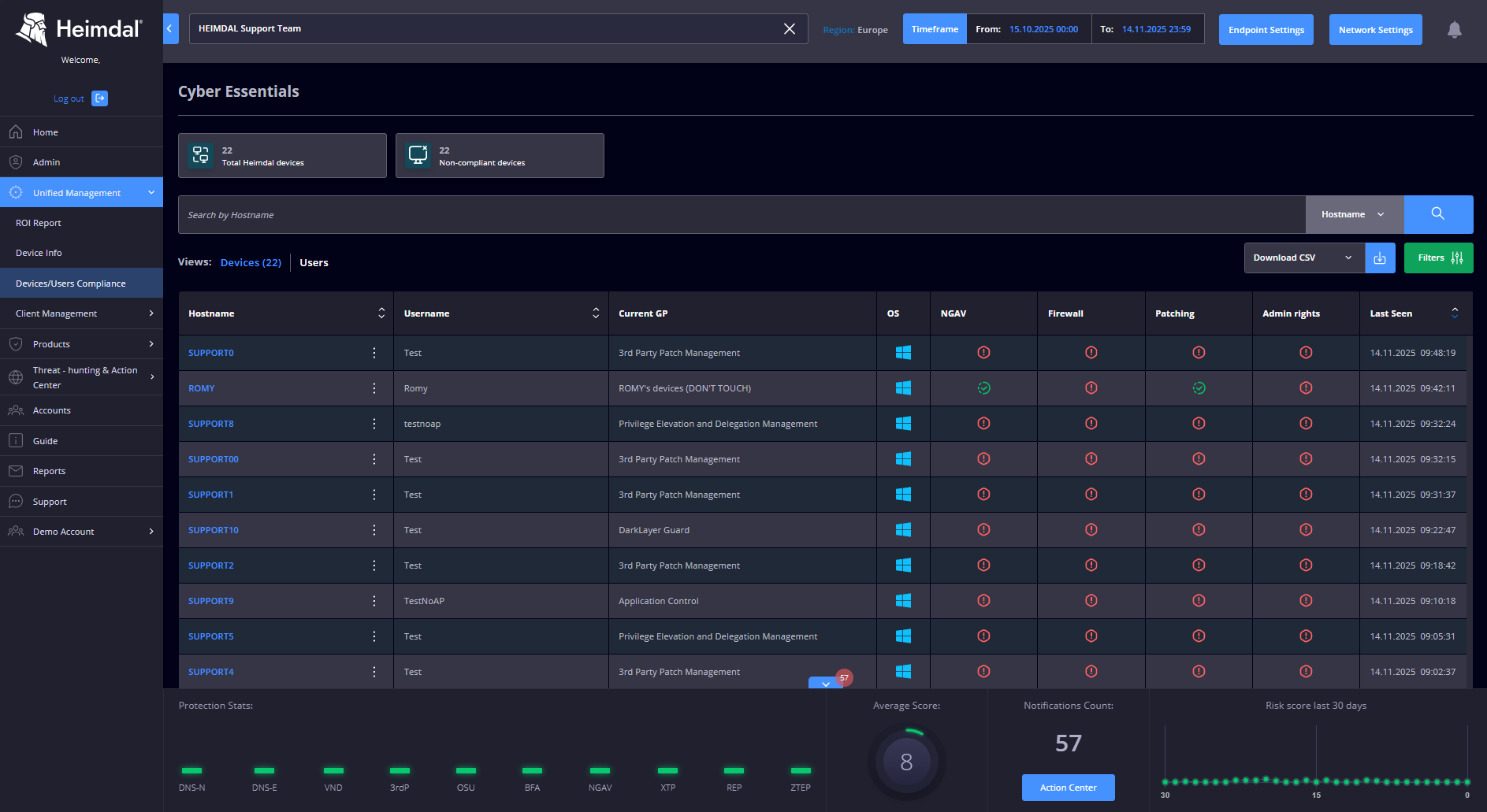Click the Search by Hostname input field
Image resolution: width=1487 pixels, height=812 pixels.
coord(742,214)
